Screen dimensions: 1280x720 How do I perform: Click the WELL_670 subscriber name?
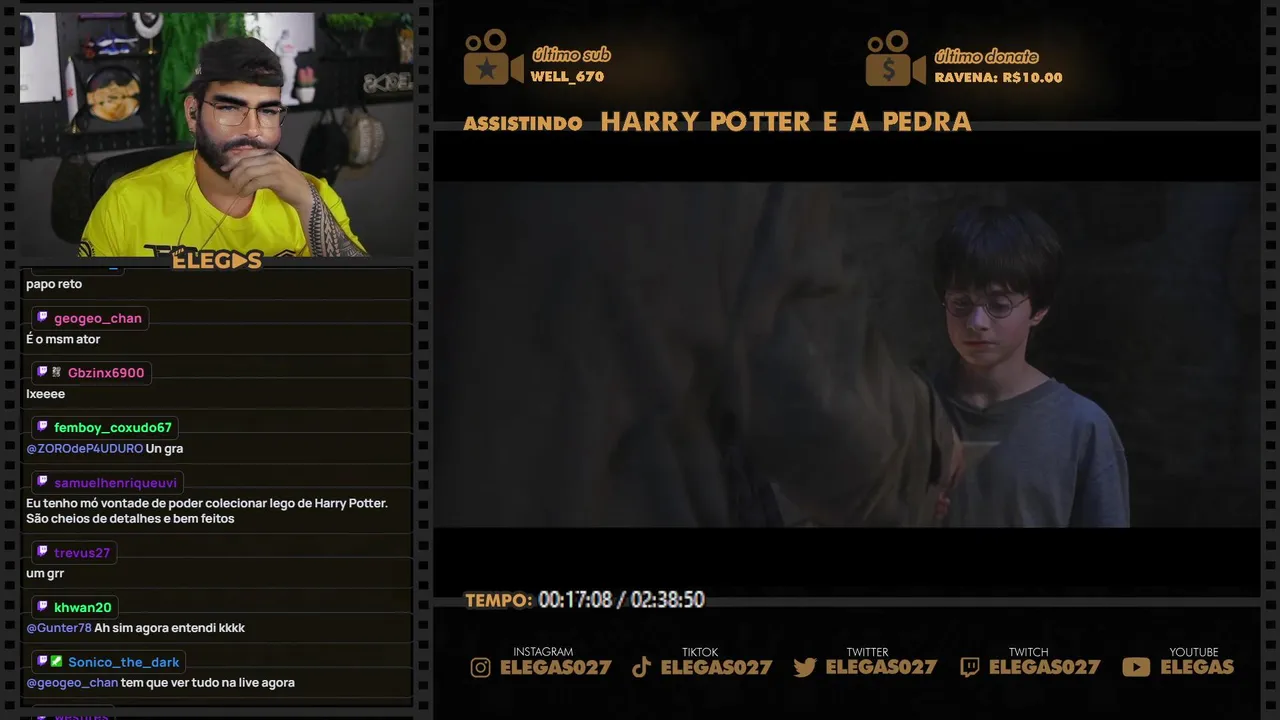point(567,77)
